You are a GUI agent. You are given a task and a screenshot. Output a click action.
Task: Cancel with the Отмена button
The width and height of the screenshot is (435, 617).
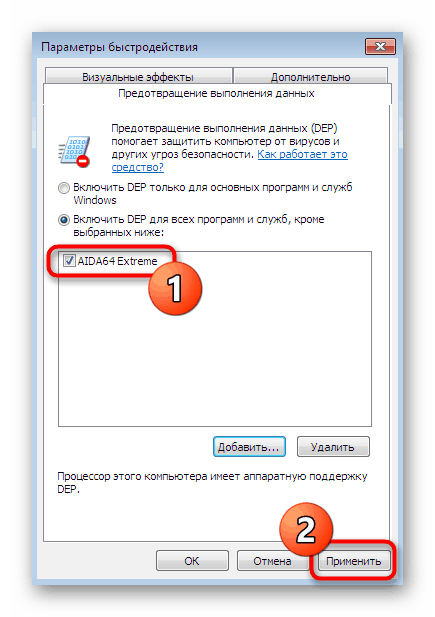coord(272,561)
